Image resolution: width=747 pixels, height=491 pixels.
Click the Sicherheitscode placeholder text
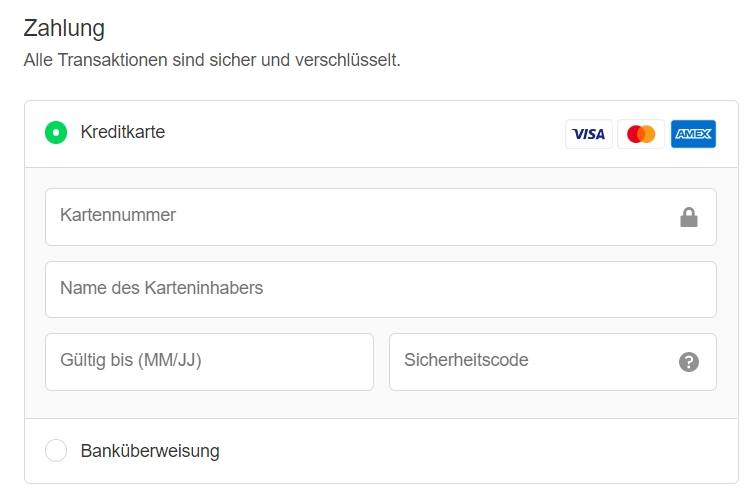466,360
